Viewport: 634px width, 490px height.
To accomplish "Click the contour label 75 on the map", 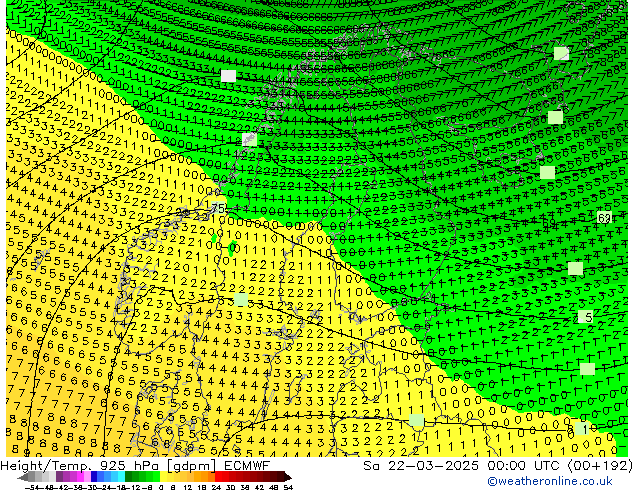I will tap(218, 209).
